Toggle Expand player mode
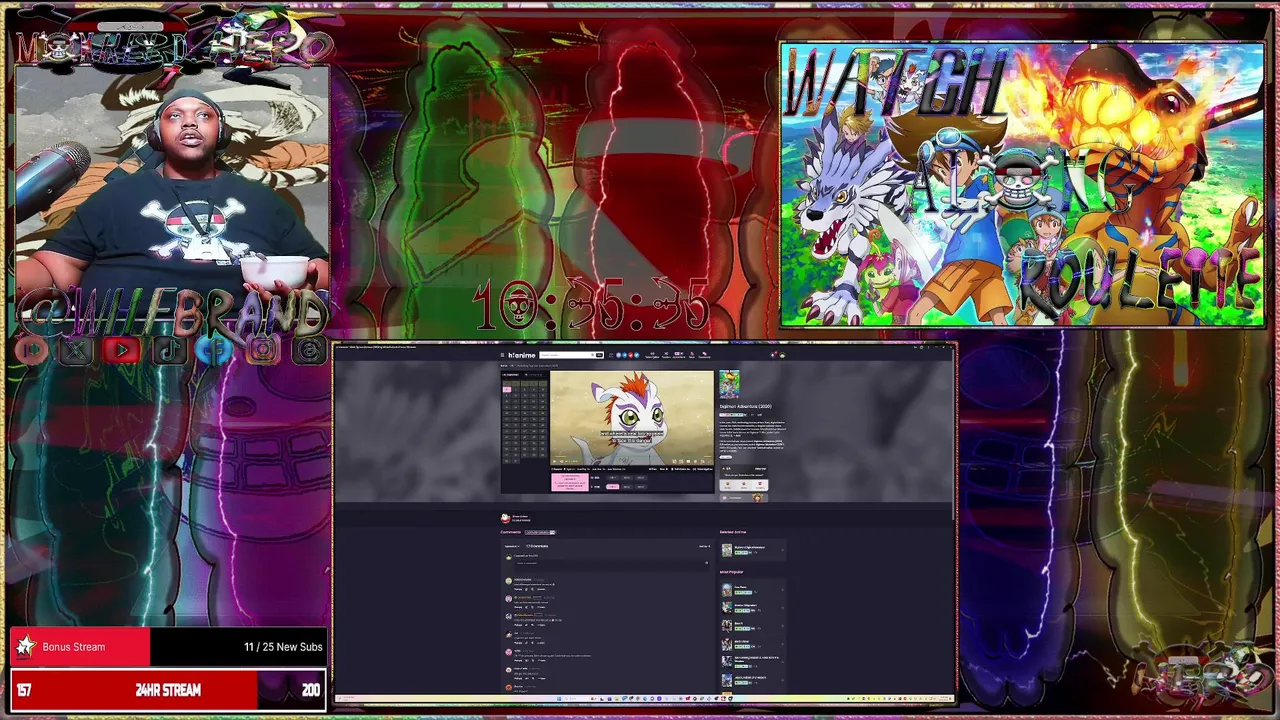Screen dimensions: 1280x720 [x=557, y=469]
